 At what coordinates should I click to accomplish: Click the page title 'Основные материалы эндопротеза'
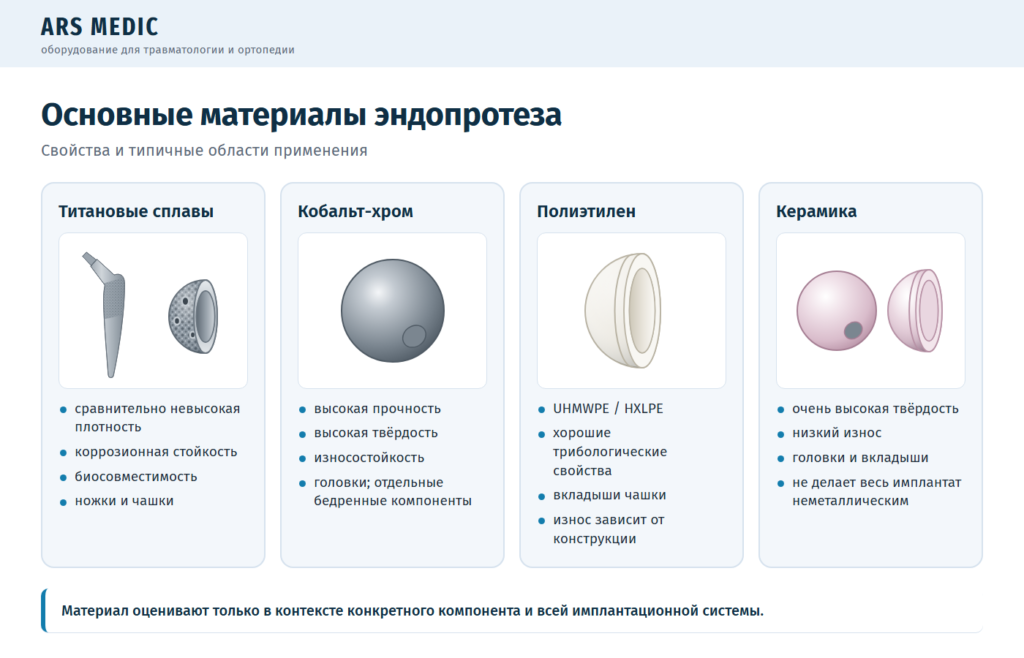click(301, 115)
